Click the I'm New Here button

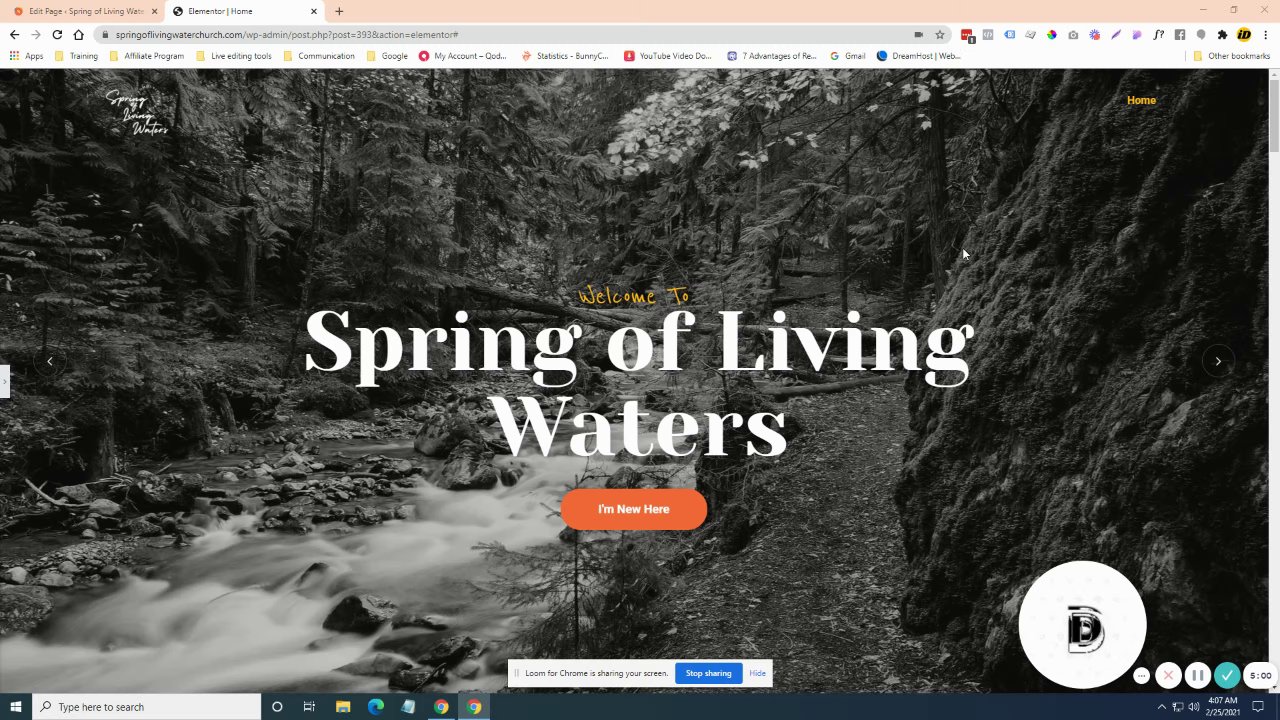(634, 509)
